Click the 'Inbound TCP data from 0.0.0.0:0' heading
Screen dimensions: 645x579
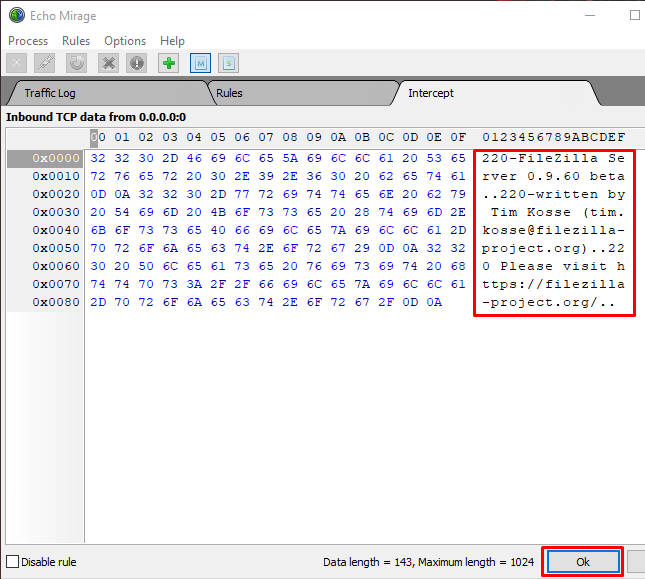pyautogui.click(x=96, y=117)
